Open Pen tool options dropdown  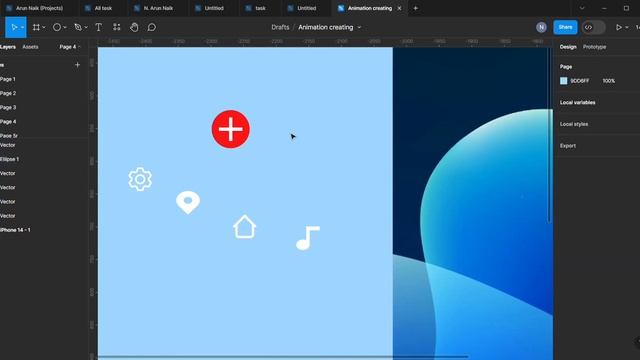(86, 27)
